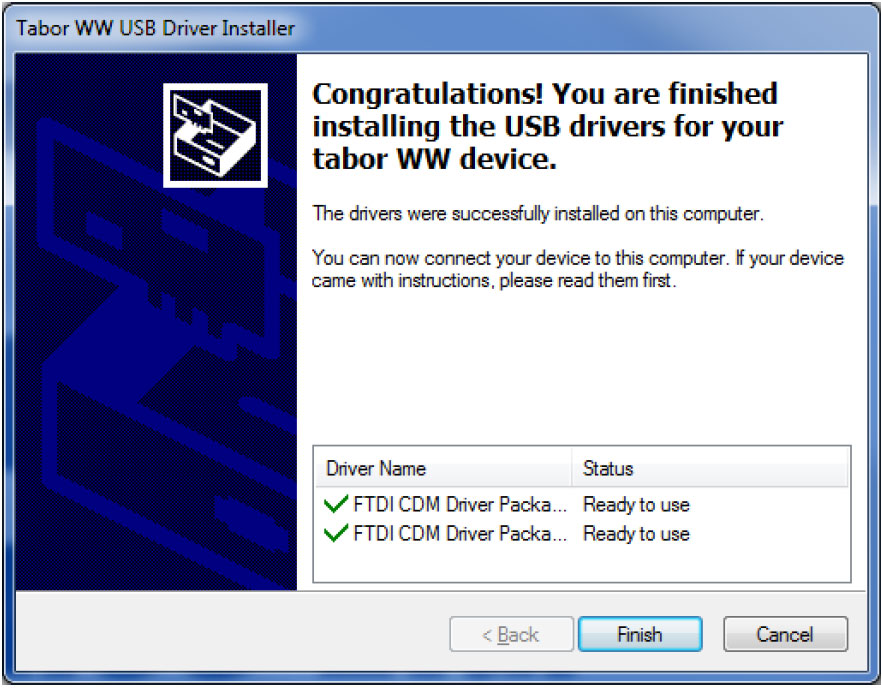Image resolution: width=882 pixels, height=688 pixels.
Task: Click the Tabor WW USB Driver Installer title bar
Action: coord(441,28)
